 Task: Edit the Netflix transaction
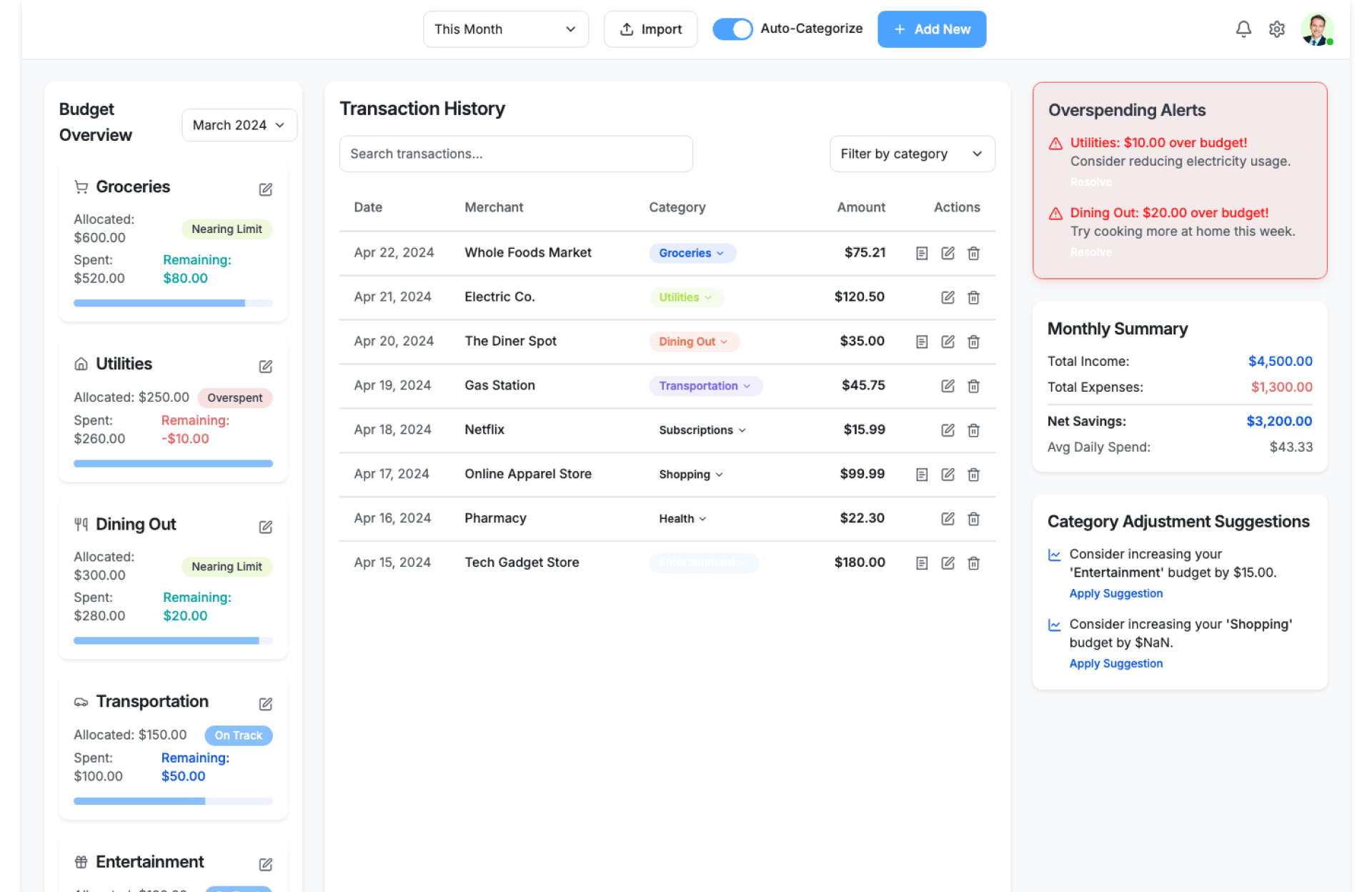tap(948, 430)
